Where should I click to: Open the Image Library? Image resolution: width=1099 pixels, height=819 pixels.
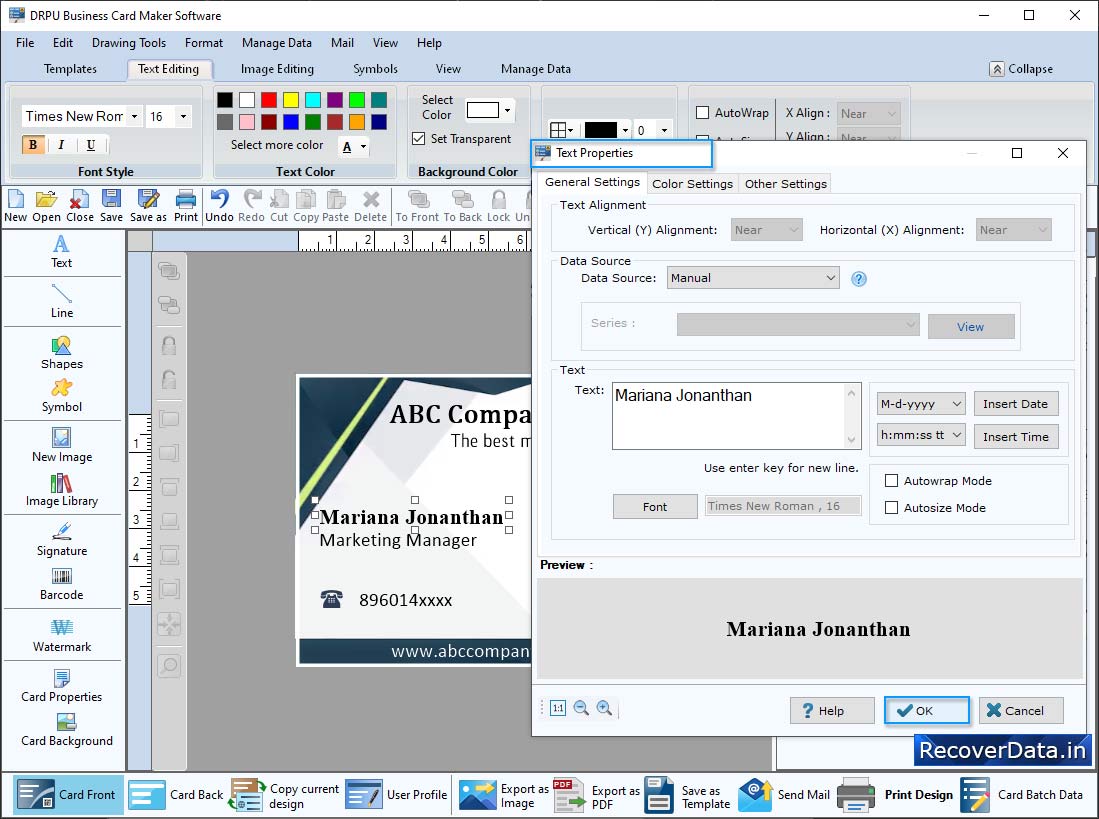coord(62,490)
